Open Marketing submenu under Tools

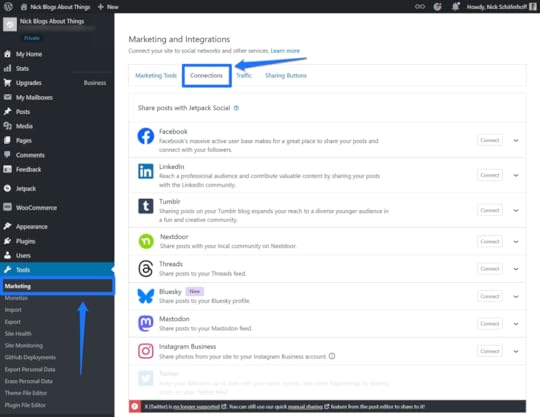click(57, 286)
